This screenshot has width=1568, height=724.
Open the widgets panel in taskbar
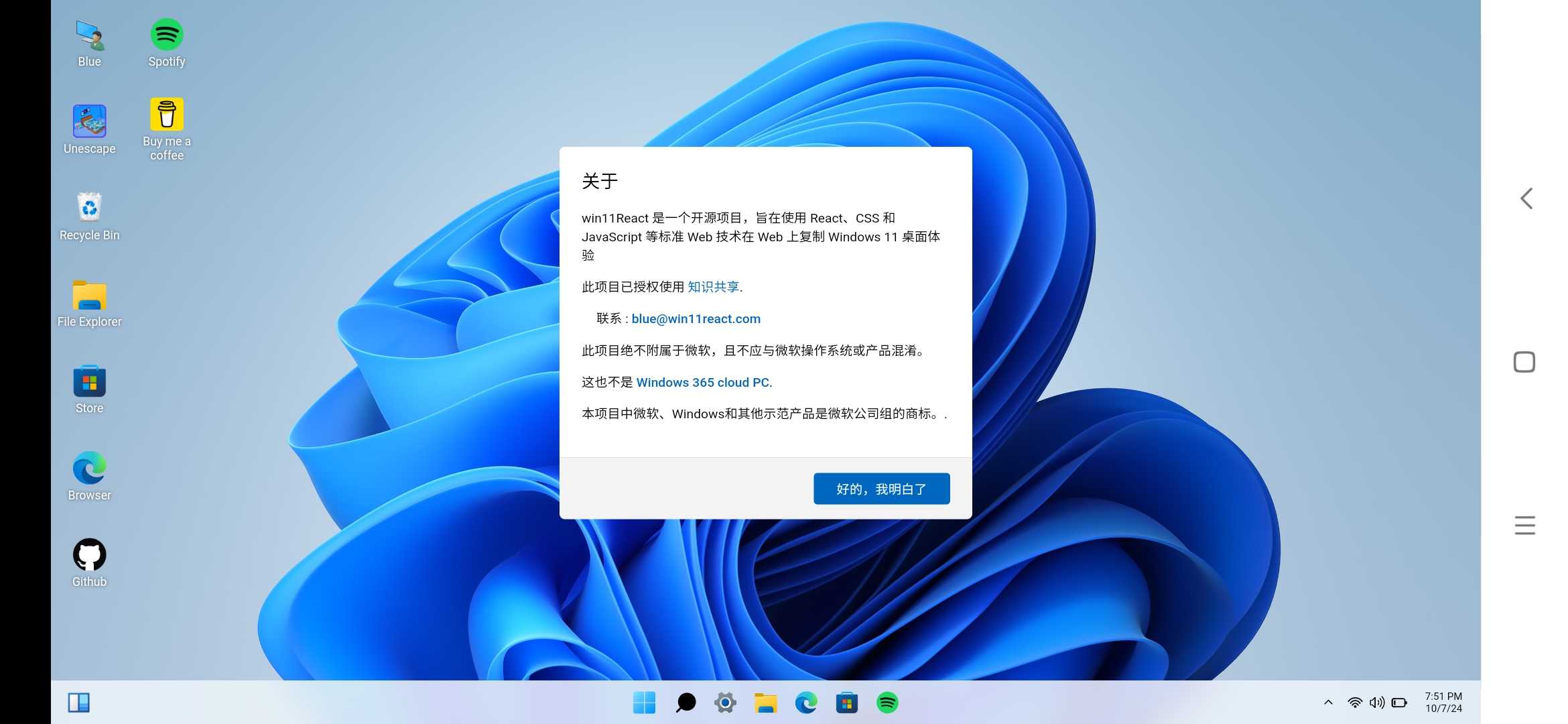(x=79, y=703)
